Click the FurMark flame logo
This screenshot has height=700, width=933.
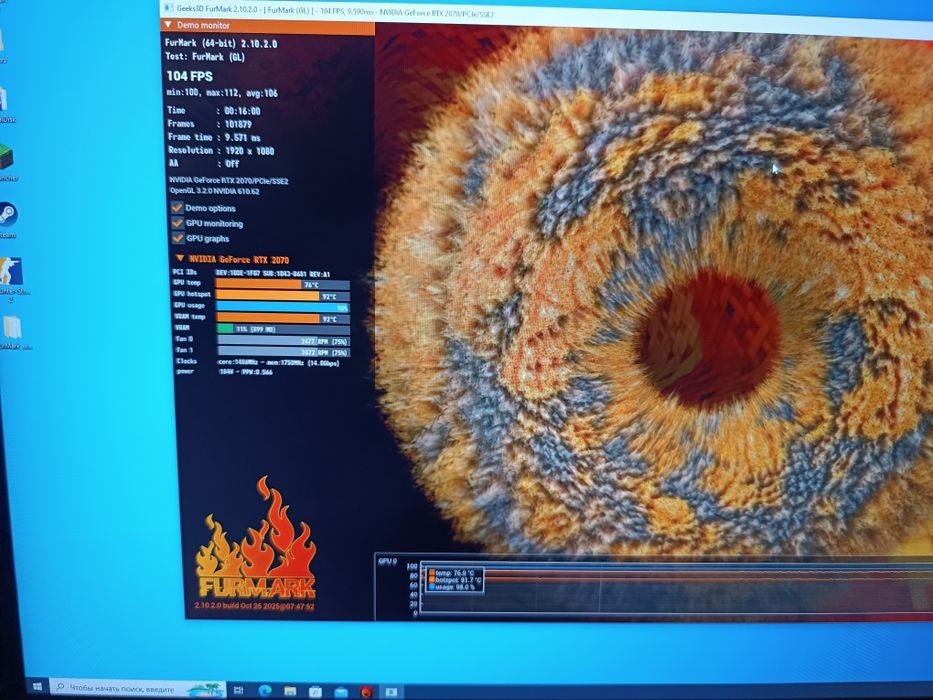point(256,538)
